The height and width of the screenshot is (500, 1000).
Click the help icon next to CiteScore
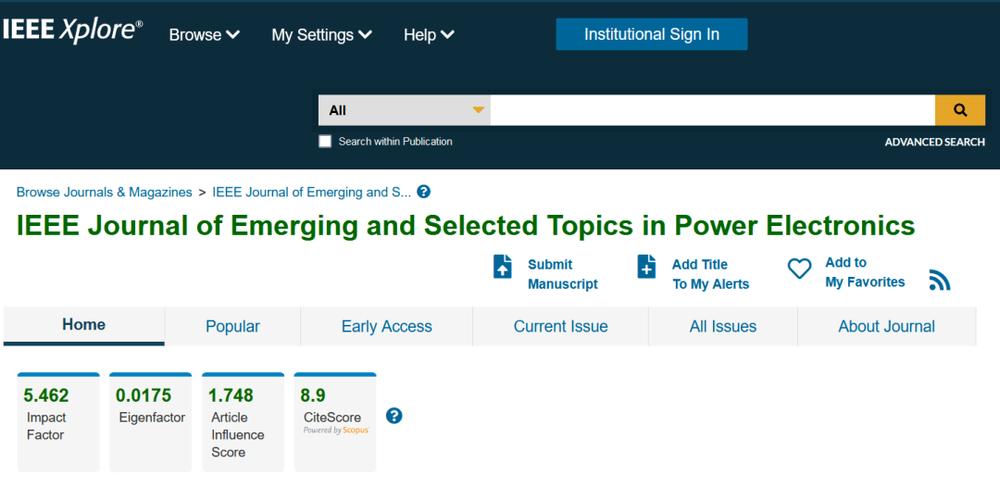pyautogui.click(x=394, y=416)
